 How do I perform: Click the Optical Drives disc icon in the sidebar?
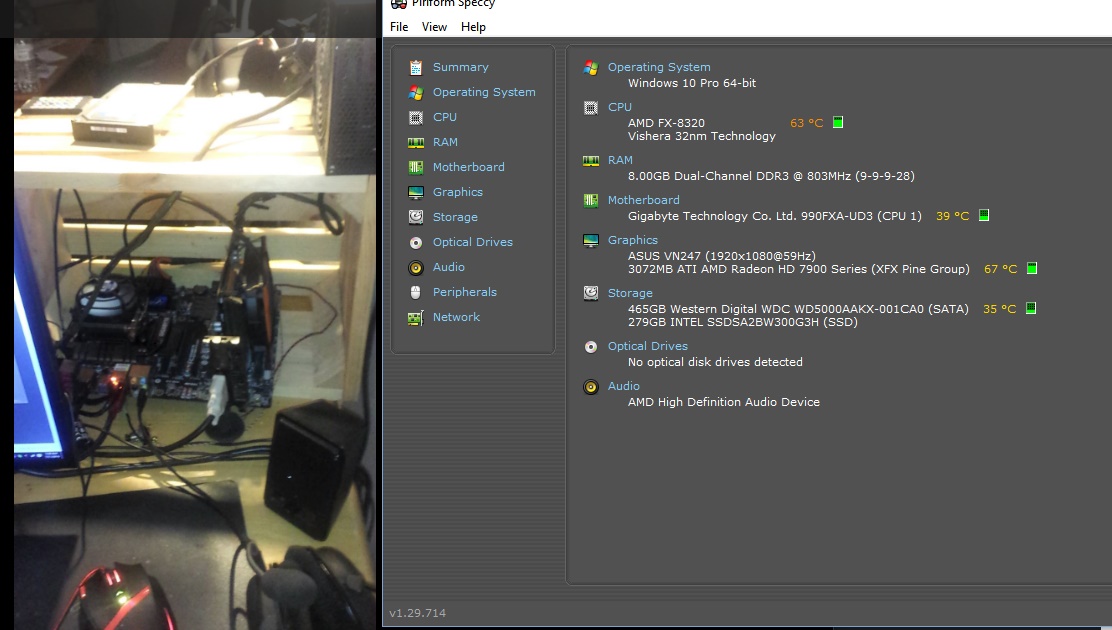pyautogui.click(x=416, y=243)
